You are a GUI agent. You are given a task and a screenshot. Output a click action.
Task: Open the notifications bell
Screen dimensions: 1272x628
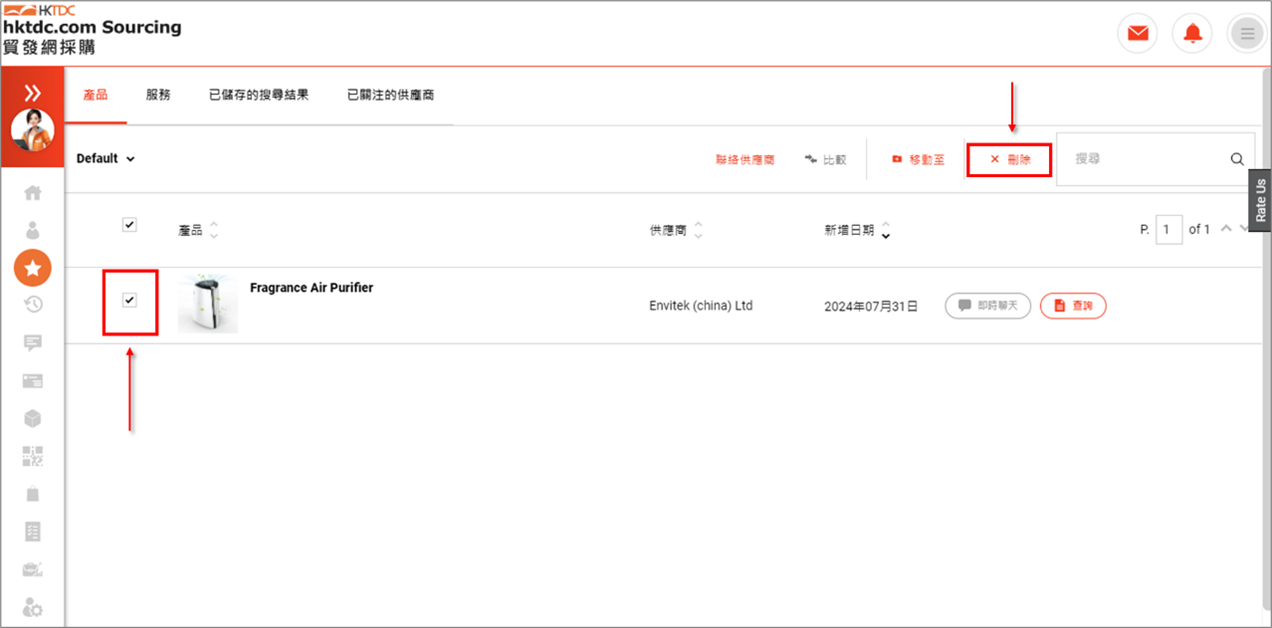click(x=1192, y=34)
